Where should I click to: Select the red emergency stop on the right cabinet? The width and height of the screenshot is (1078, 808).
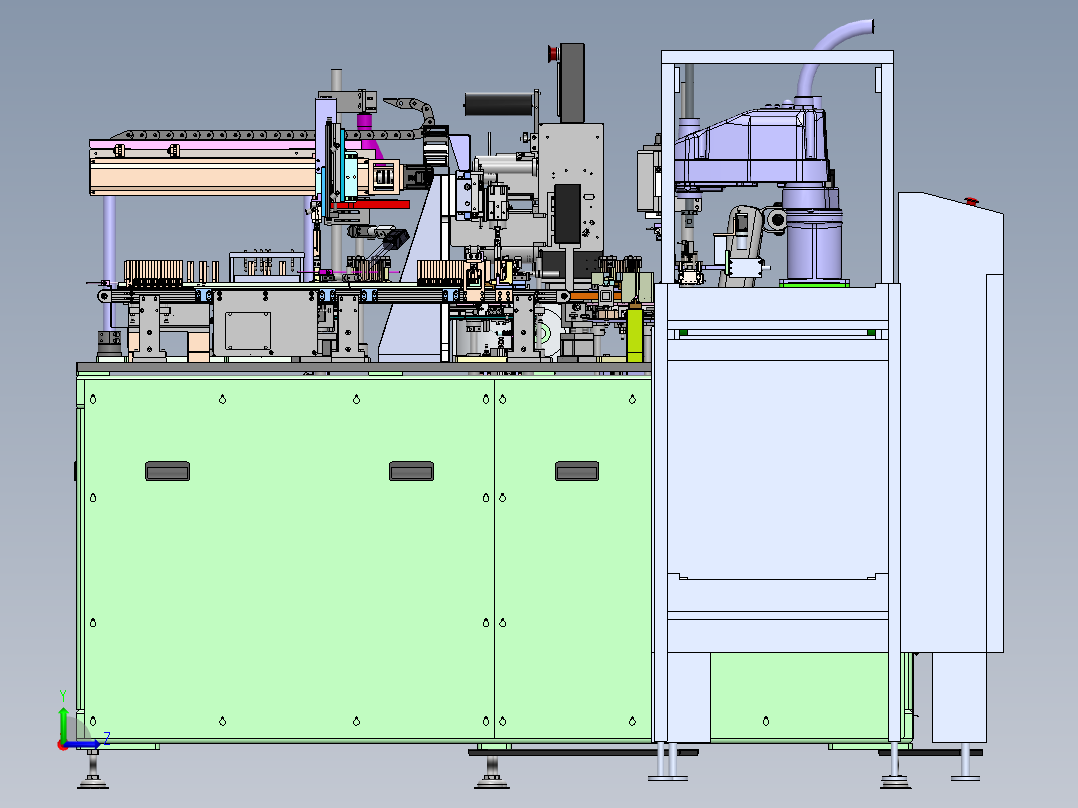click(971, 201)
